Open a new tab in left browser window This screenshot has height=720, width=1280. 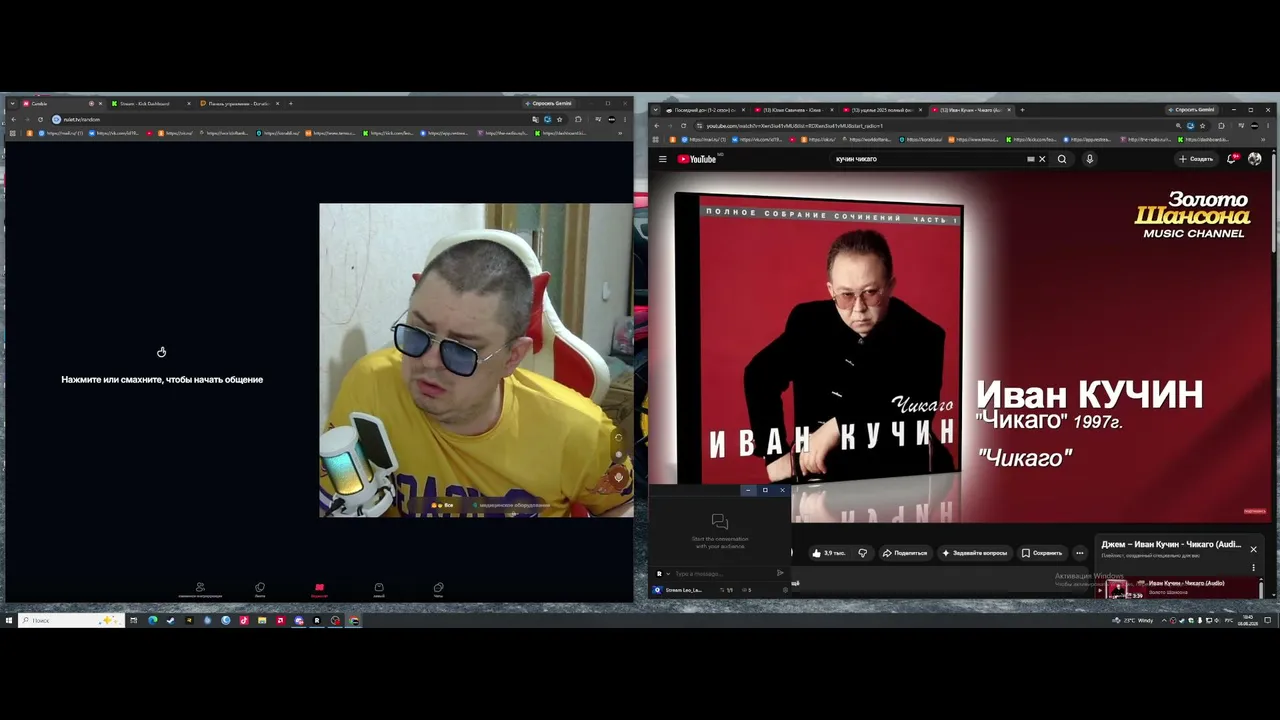(291, 103)
